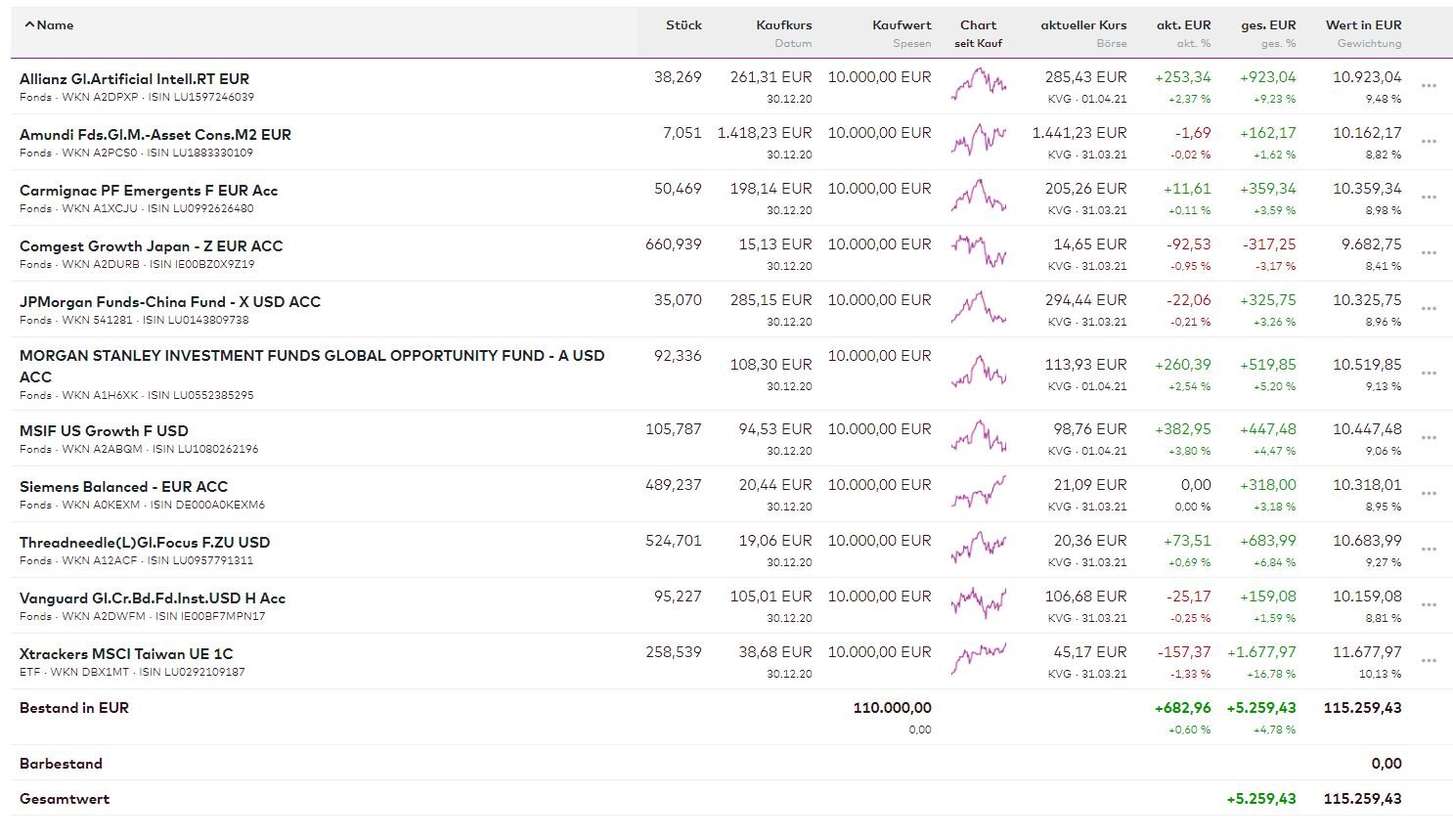Open options menu for Comgest Growth Japan
Screen dimensions: 1453x840
pyautogui.click(x=1429, y=253)
